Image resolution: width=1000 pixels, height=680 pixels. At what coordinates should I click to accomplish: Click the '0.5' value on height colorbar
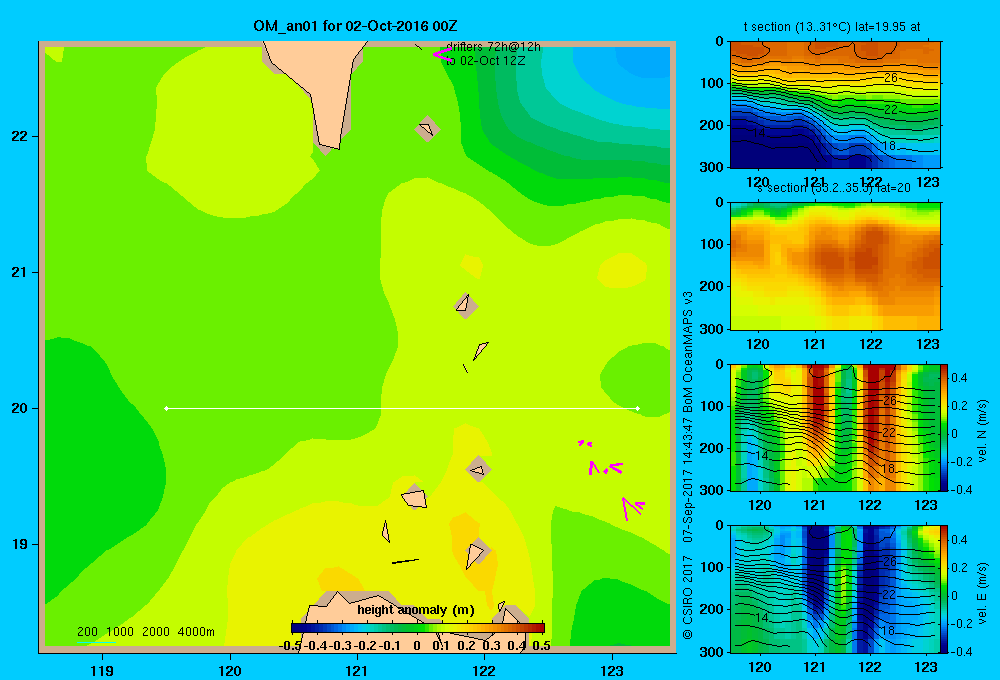[541, 646]
